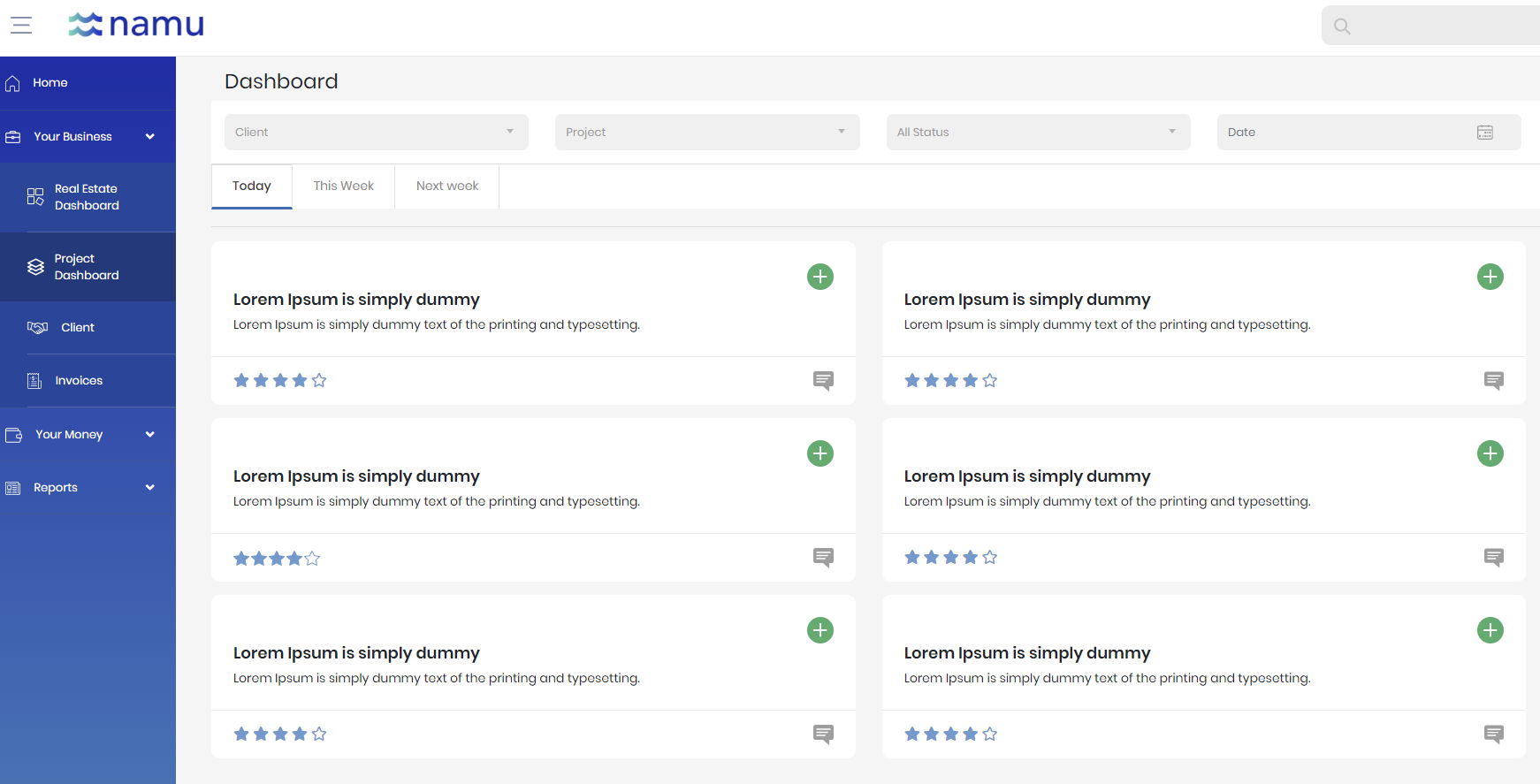Viewport: 1540px width, 784px height.
Task: Click the star rating on the middle-left card
Action: 277,559
